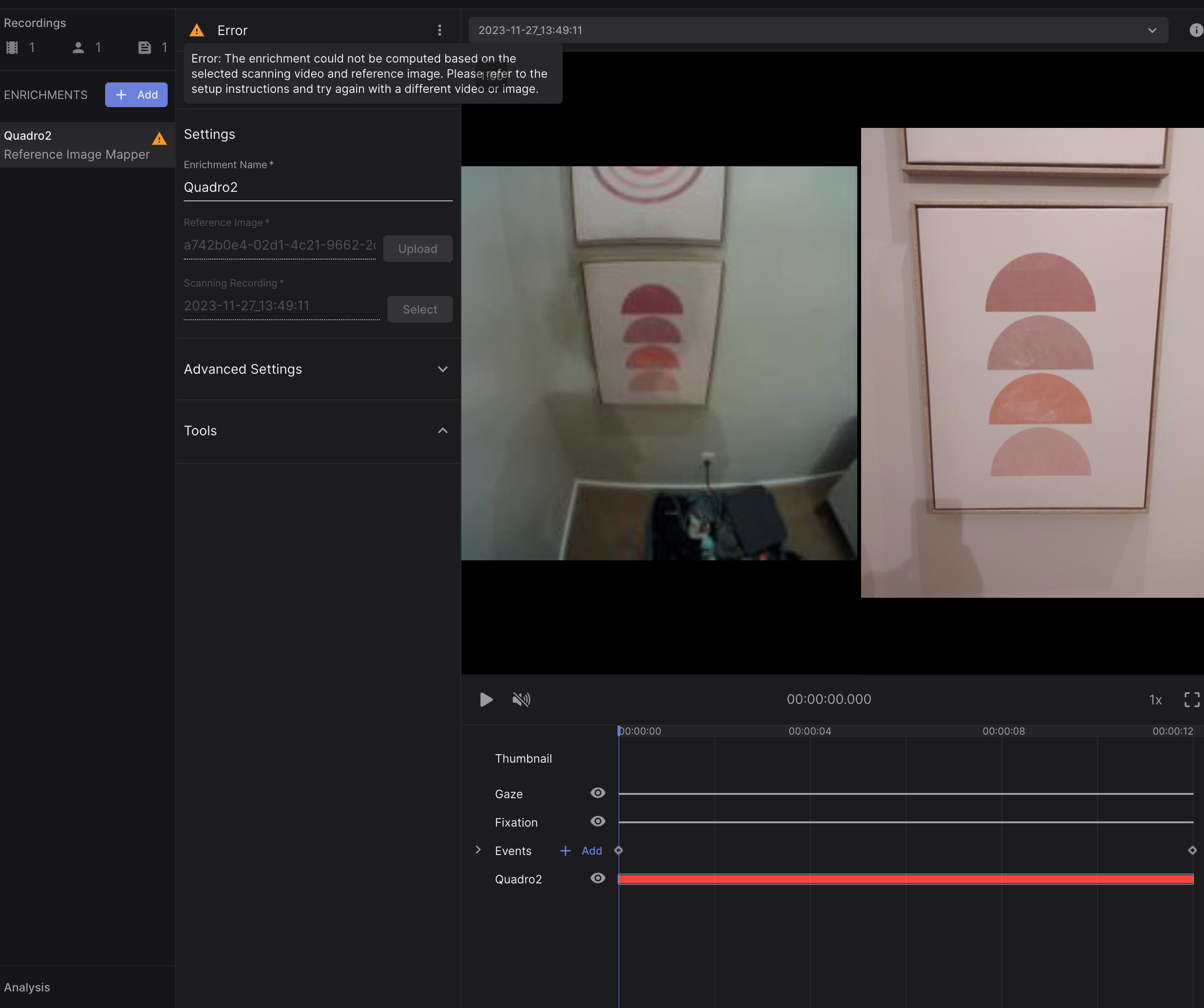Toggle Quadro2 track visibility eye
The height and width of the screenshot is (1008, 1204).
click(597, 878)
